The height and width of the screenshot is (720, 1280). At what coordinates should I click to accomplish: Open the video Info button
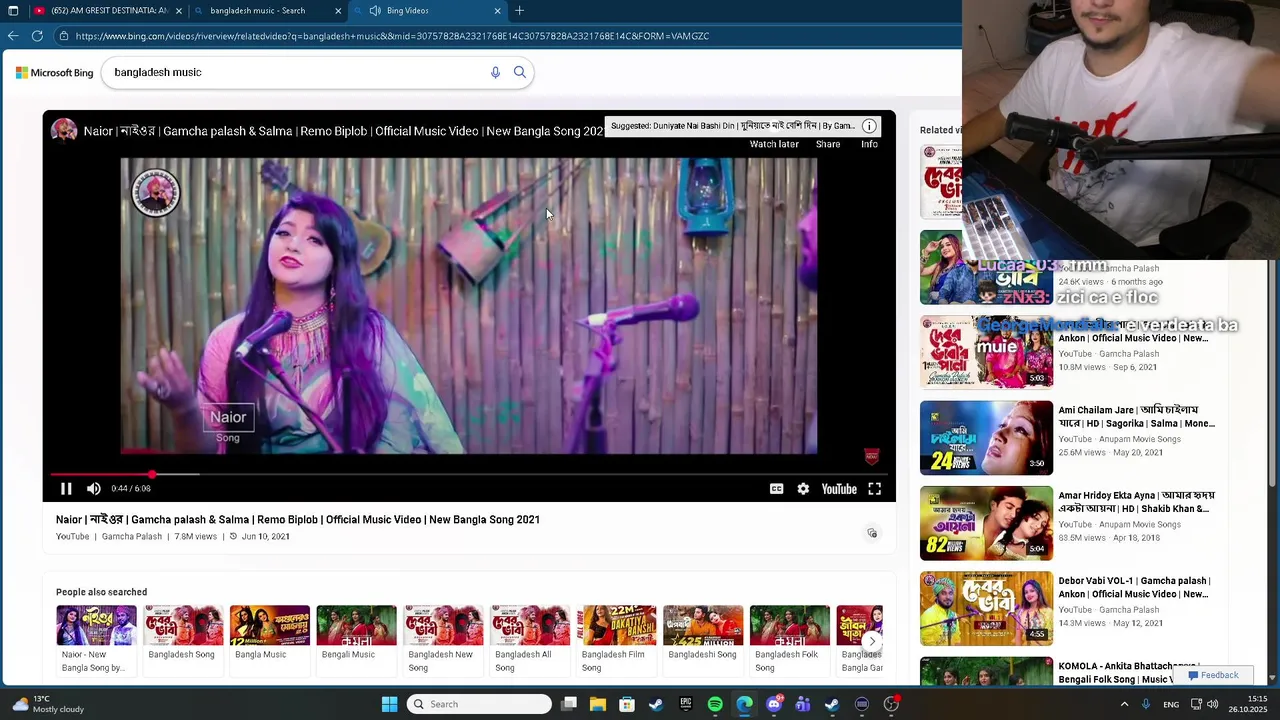tap(869, 144)
